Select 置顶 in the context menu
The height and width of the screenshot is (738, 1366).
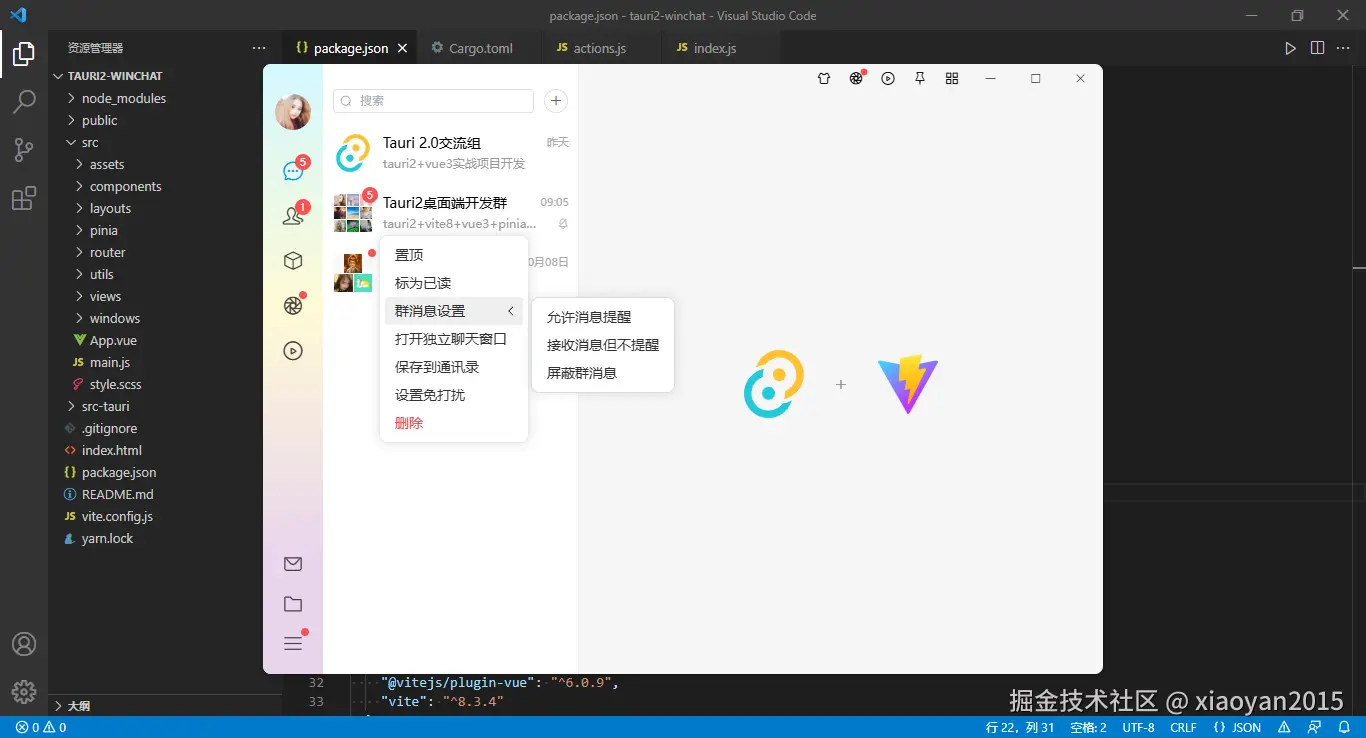[x=454, y=255]
